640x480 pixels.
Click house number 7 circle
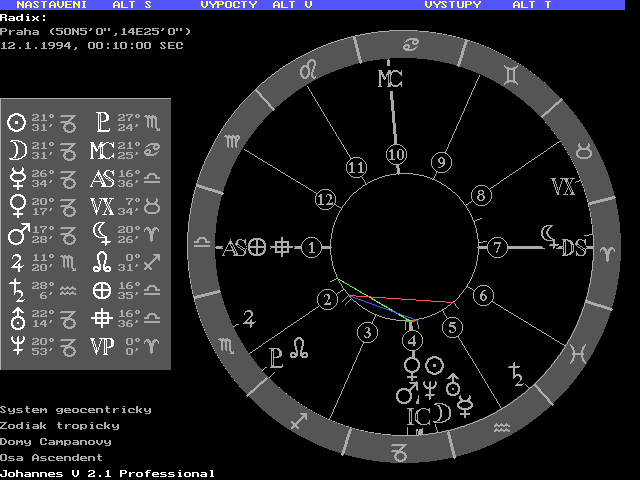(497, 247)
